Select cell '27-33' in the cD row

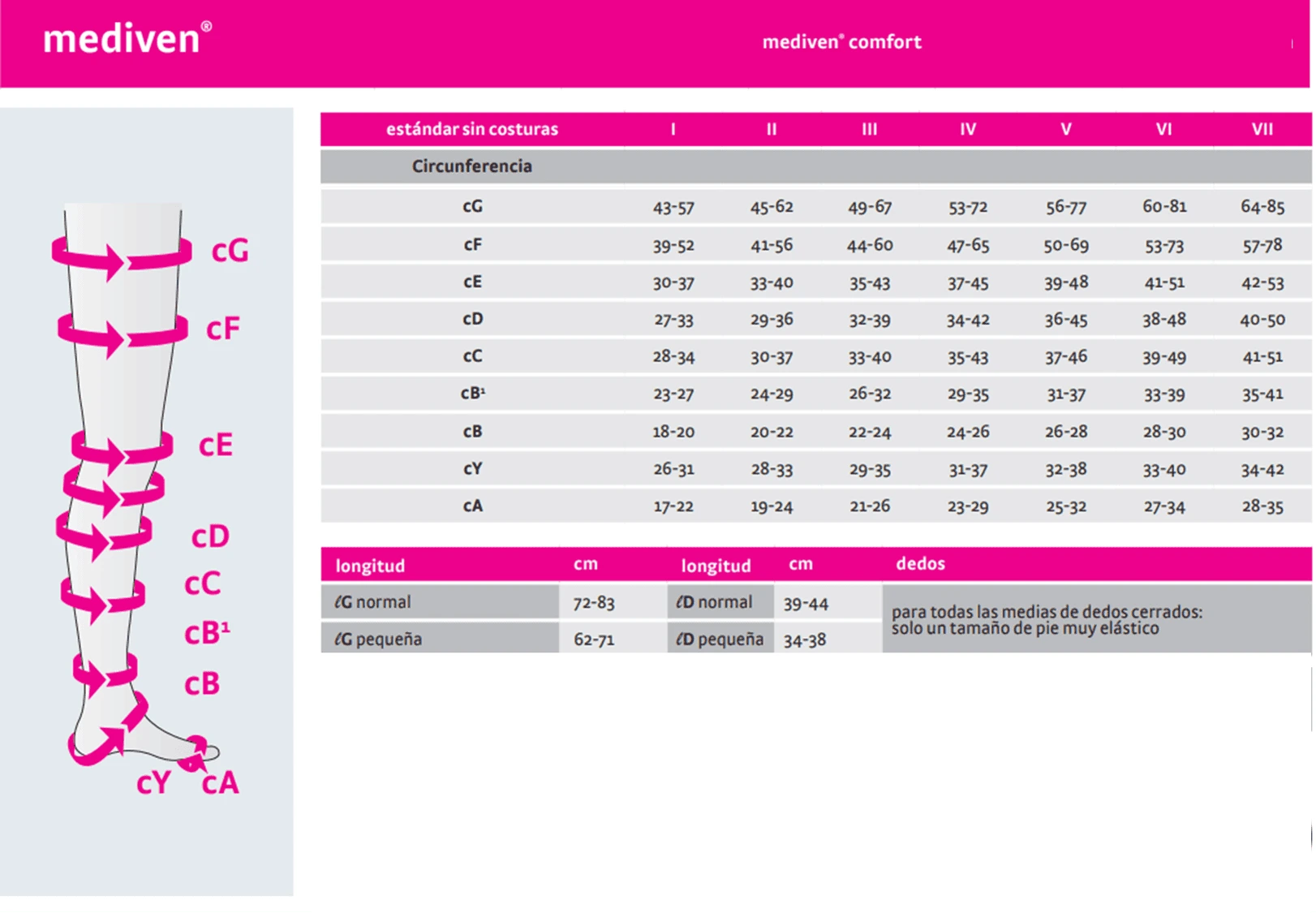673,320
